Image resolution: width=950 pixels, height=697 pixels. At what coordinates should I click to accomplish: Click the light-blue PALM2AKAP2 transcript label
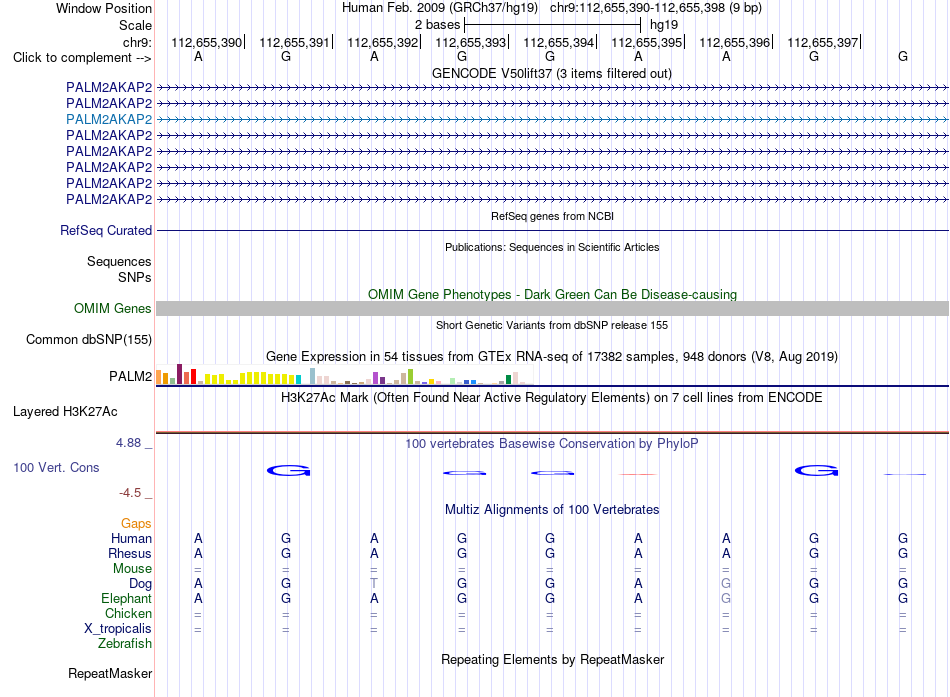109,119
